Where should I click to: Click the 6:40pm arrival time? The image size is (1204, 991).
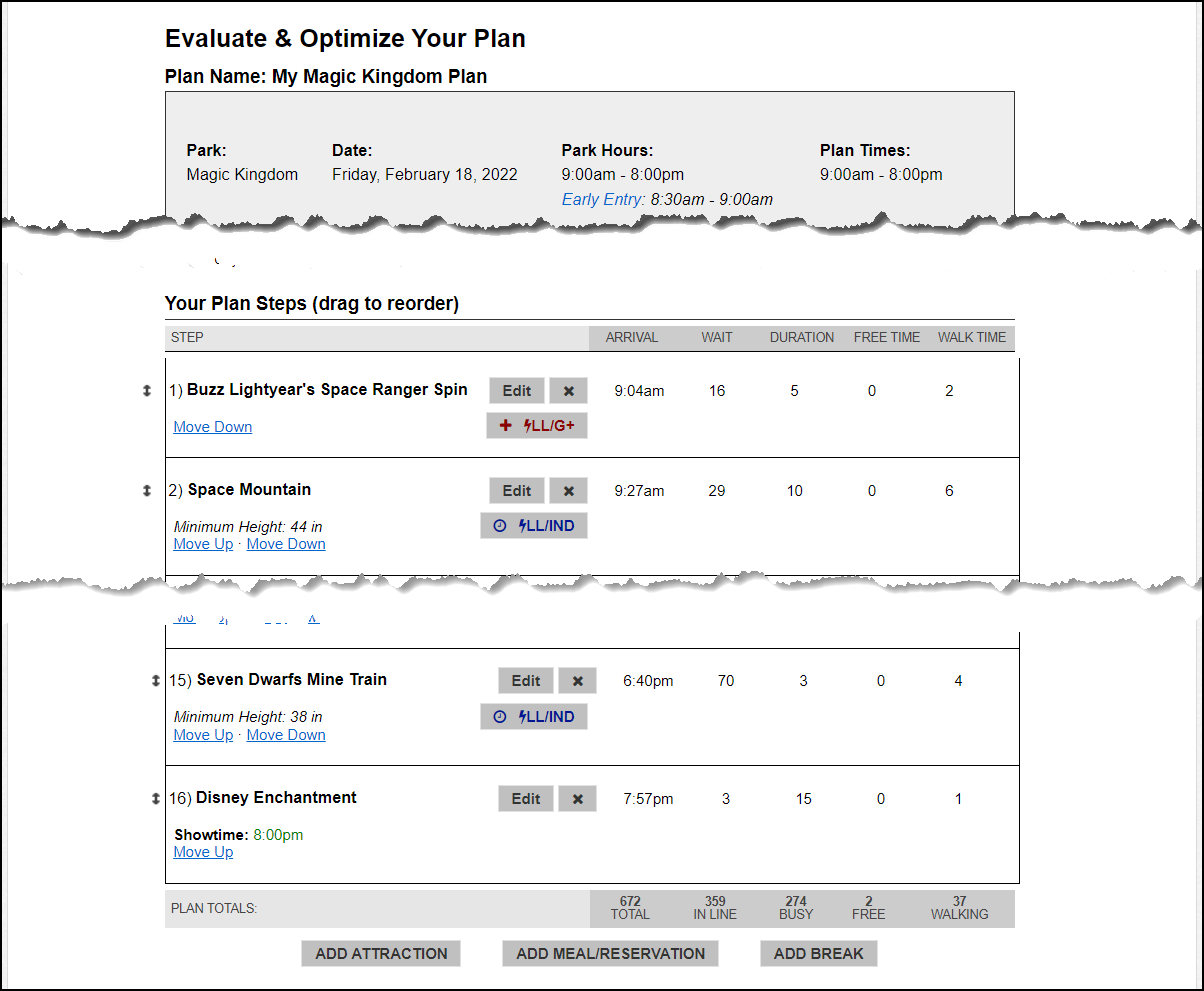pos(648,681)
